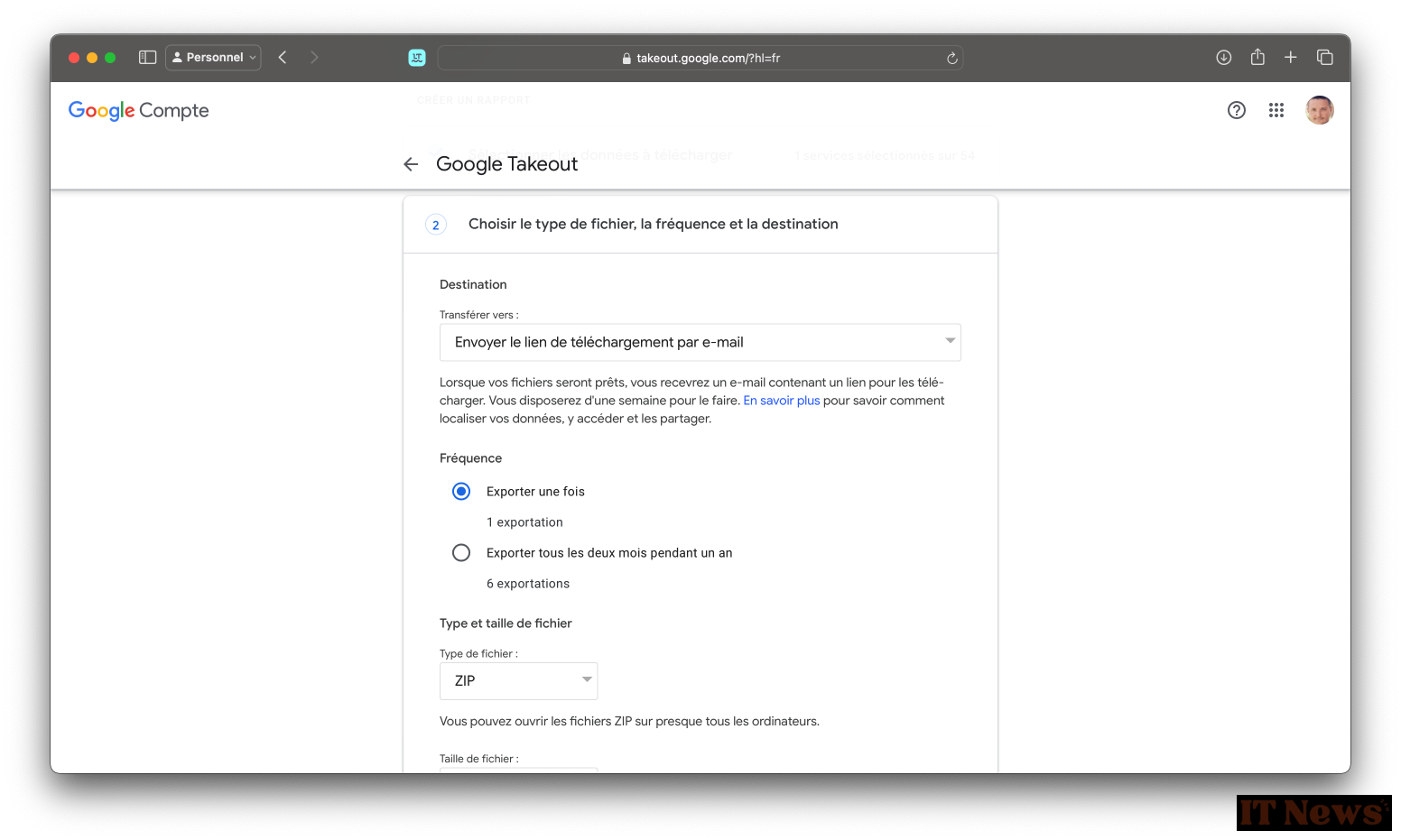Go forward with Safari's forward arrow

coord(314,57)
